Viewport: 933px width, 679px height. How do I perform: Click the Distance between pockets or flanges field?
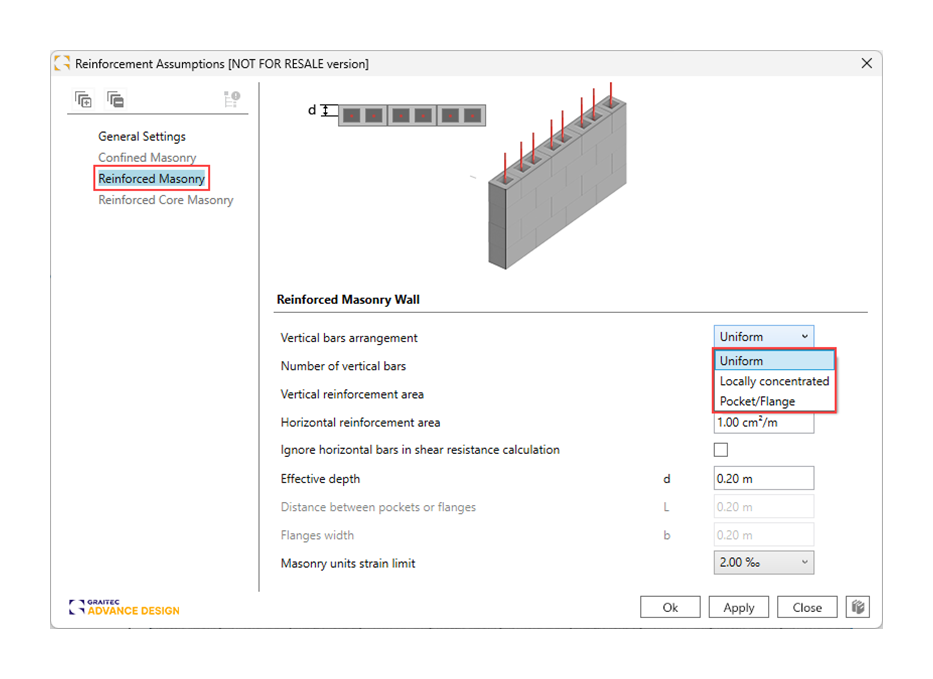[763, 507]
